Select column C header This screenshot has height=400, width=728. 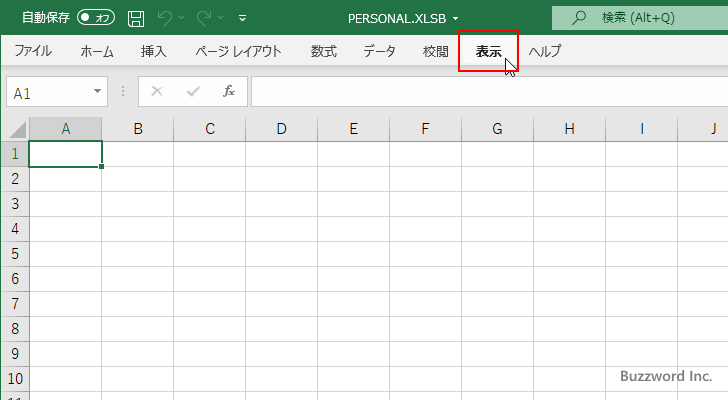pos(210,129)
